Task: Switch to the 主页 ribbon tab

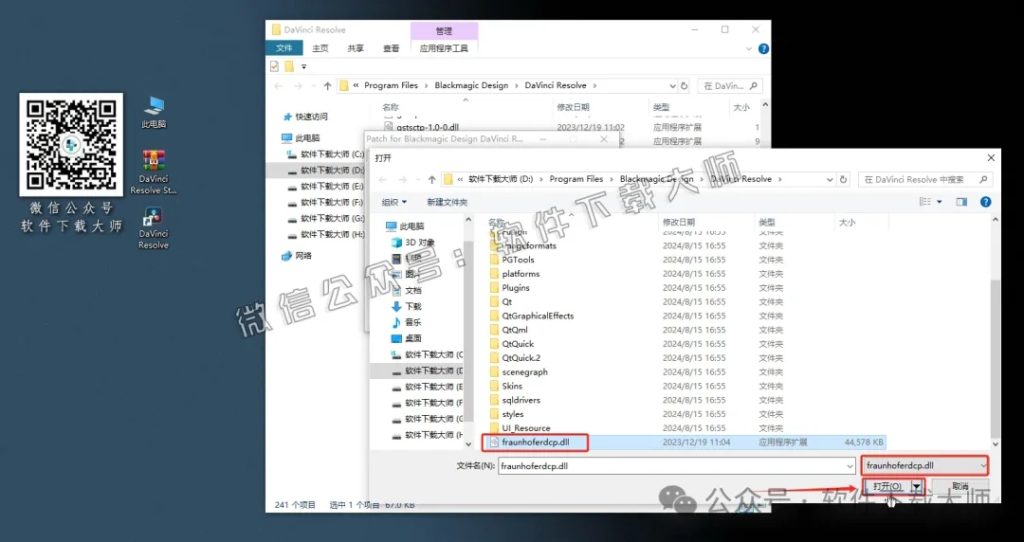Action: (320, 48)
